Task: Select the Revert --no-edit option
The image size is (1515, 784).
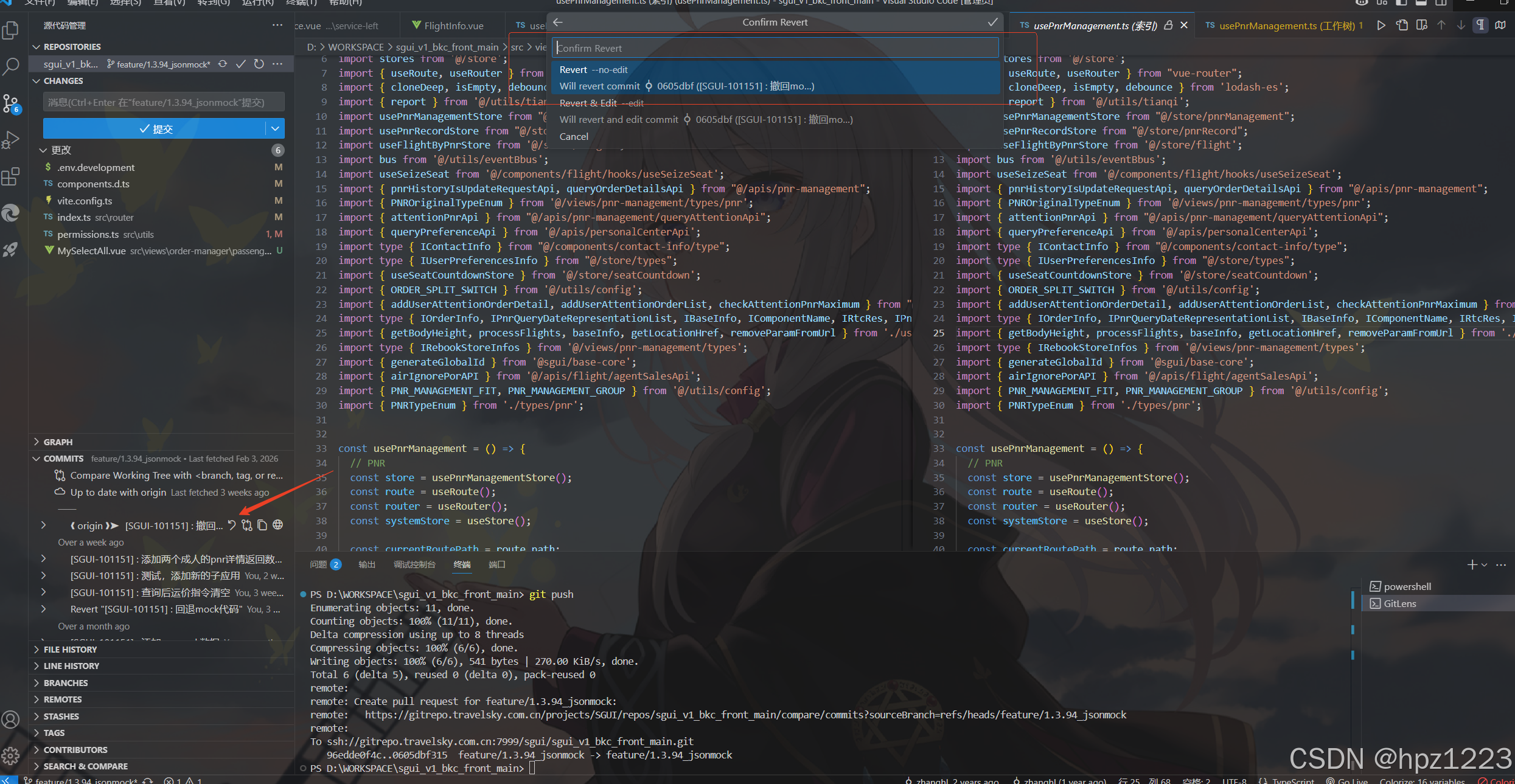Action: (775, 78)
